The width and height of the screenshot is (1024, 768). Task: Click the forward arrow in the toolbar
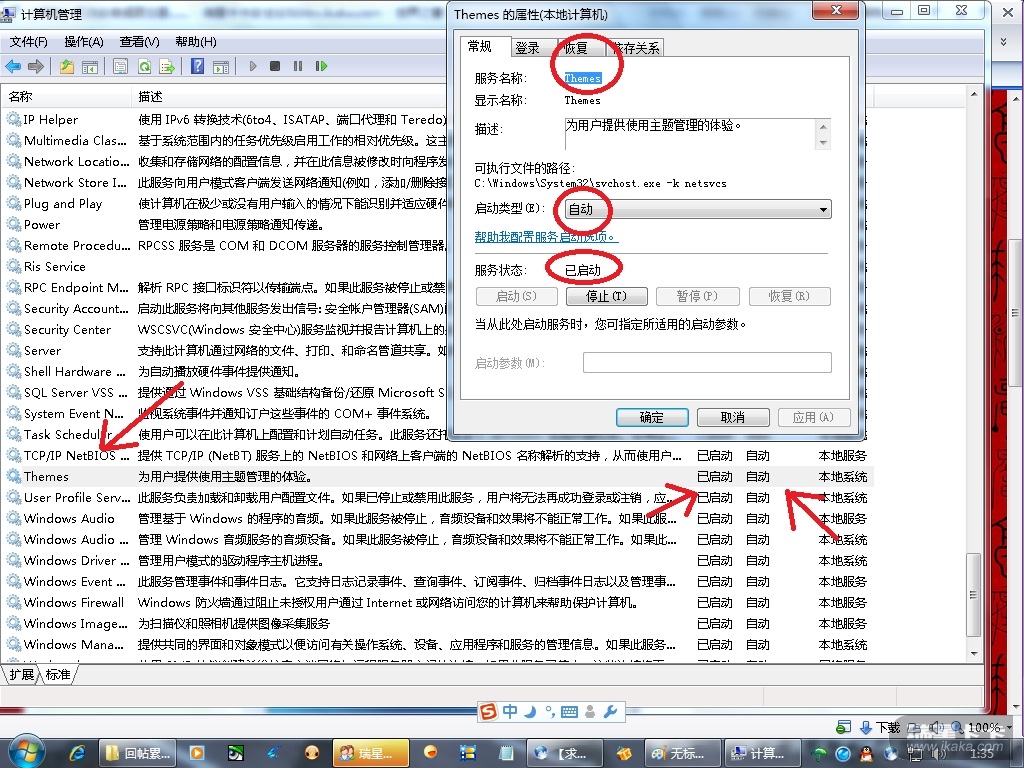pyautogui.click(x=36, y=66)
